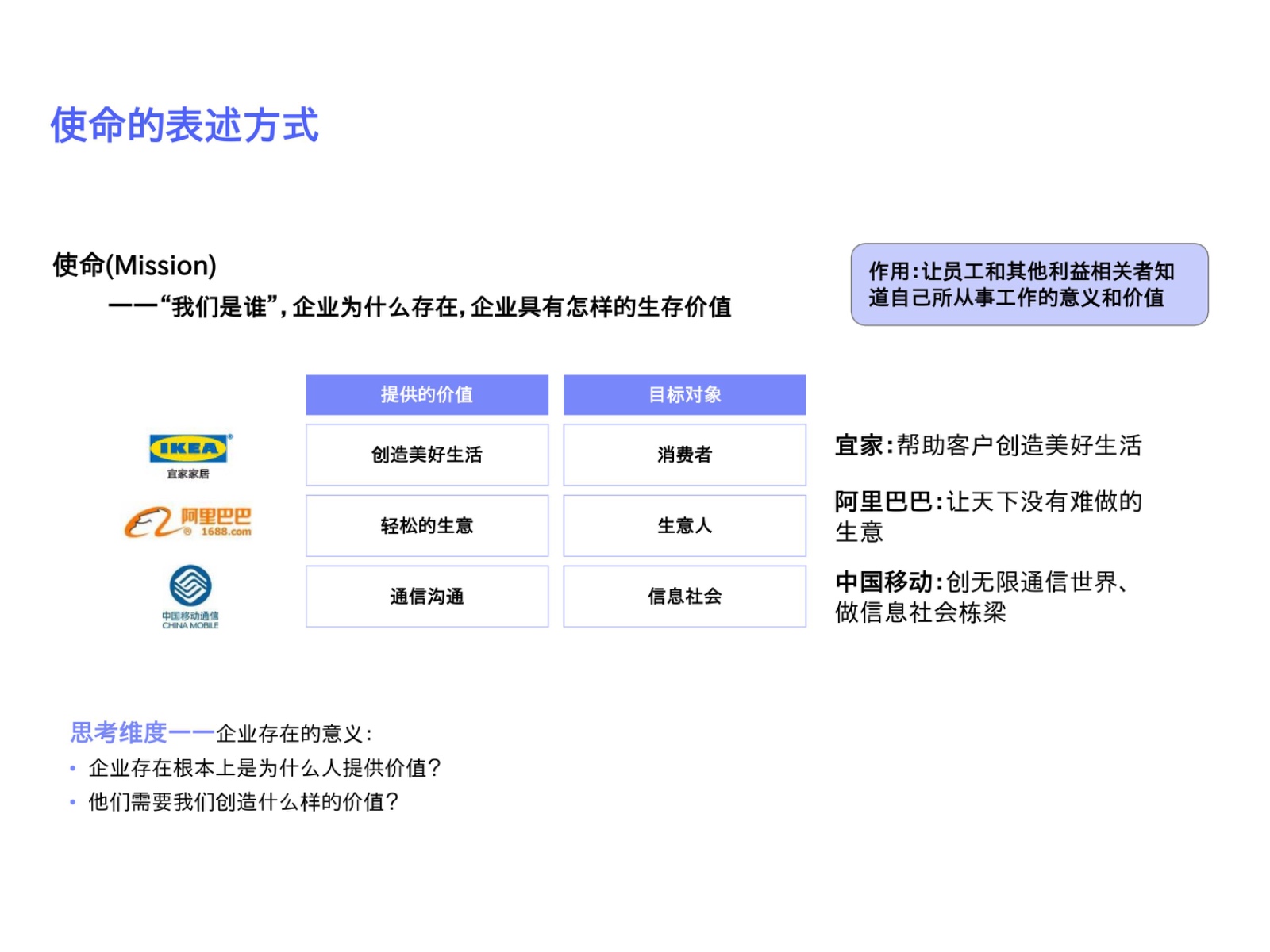Select the bullet 企业存在根本上是为什么人提供价值
Screen dimensions: 1270x952
pyautogui.click(x=264, y=768)
